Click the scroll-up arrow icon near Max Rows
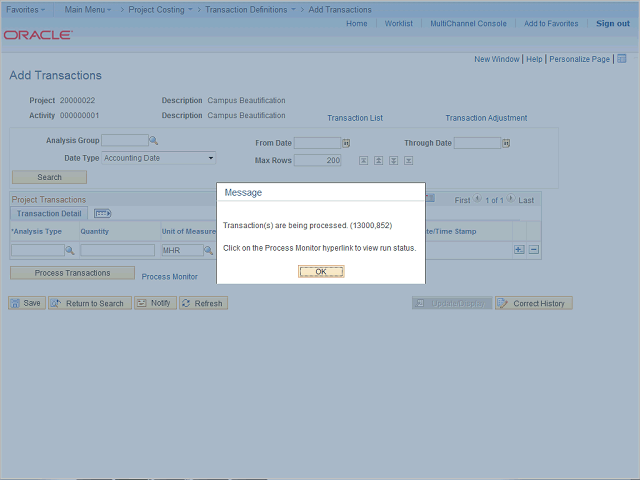Viewport: 640px width, 480px height. tap(378, 160)
